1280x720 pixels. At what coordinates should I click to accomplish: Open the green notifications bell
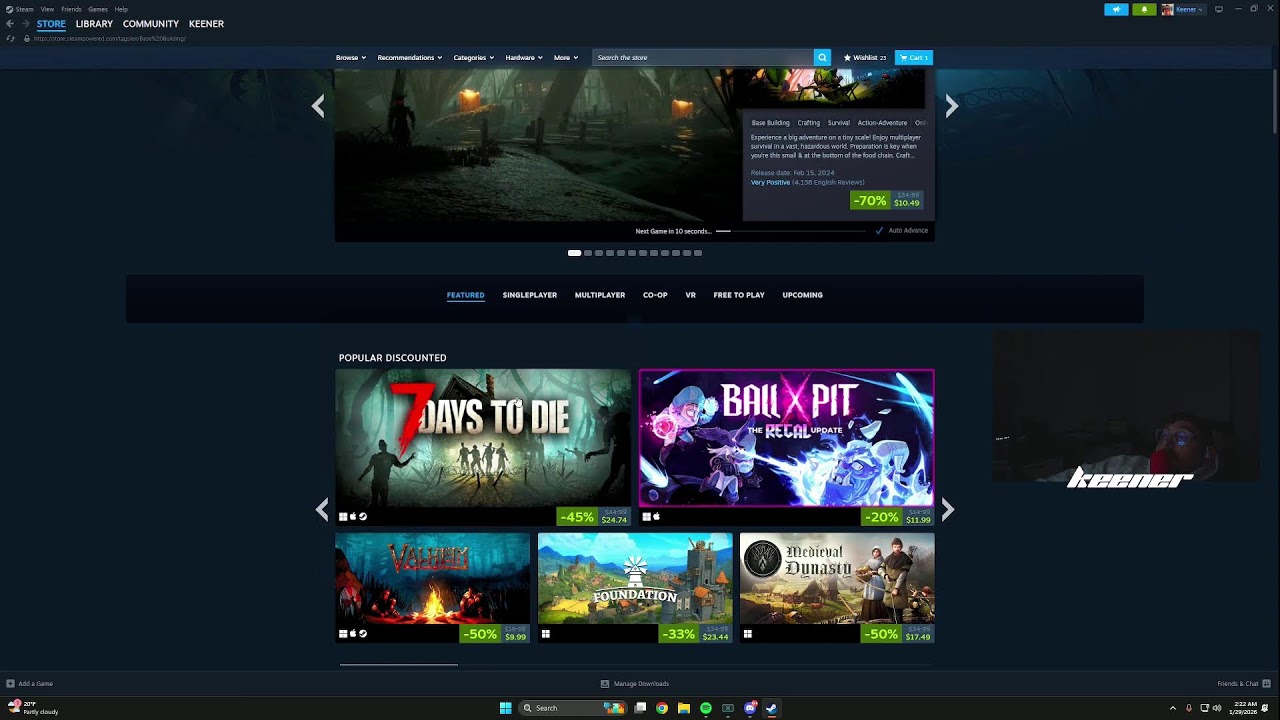click(1144, 9)
